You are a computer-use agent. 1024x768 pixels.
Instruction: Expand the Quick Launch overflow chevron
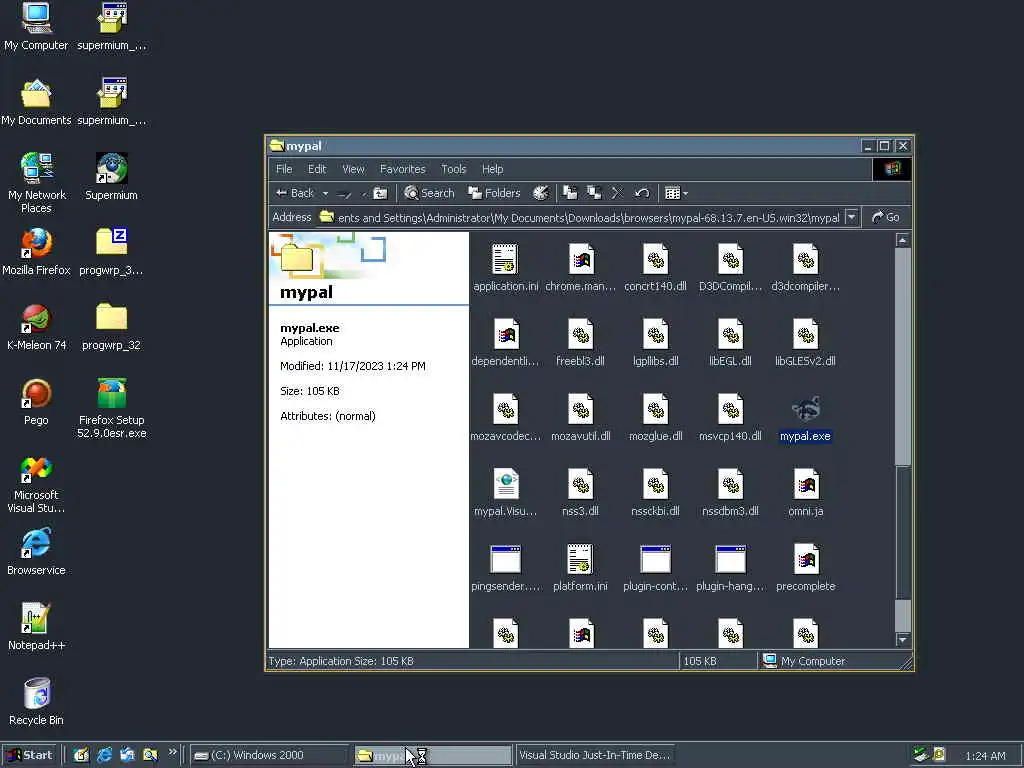172,752
